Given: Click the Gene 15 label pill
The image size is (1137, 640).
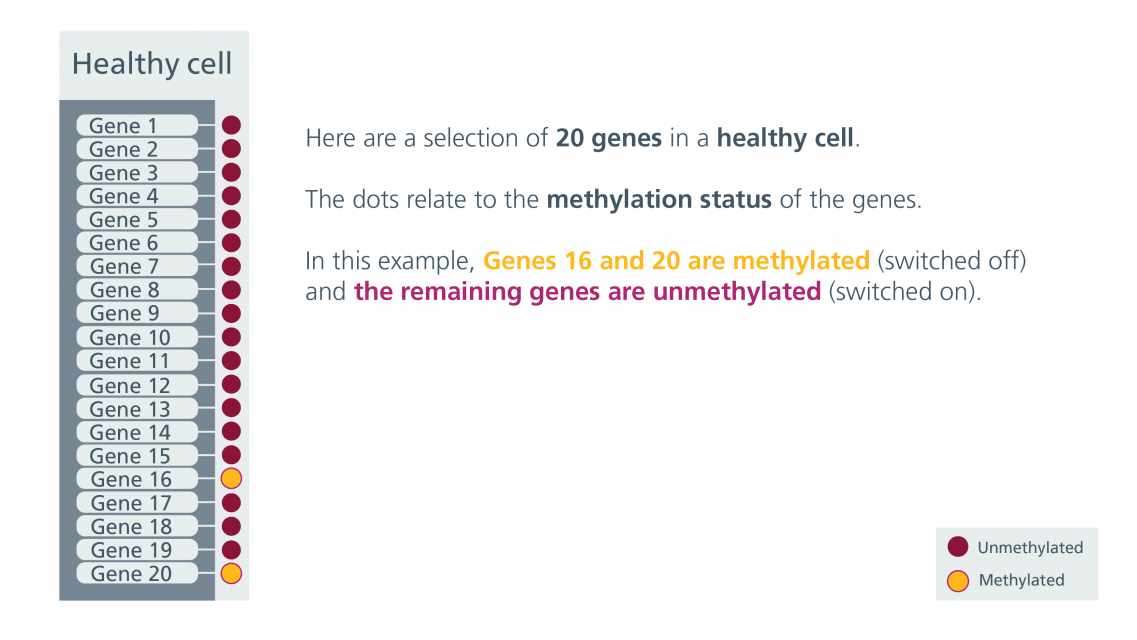Looking at the screenshot, I should point(137,456).
